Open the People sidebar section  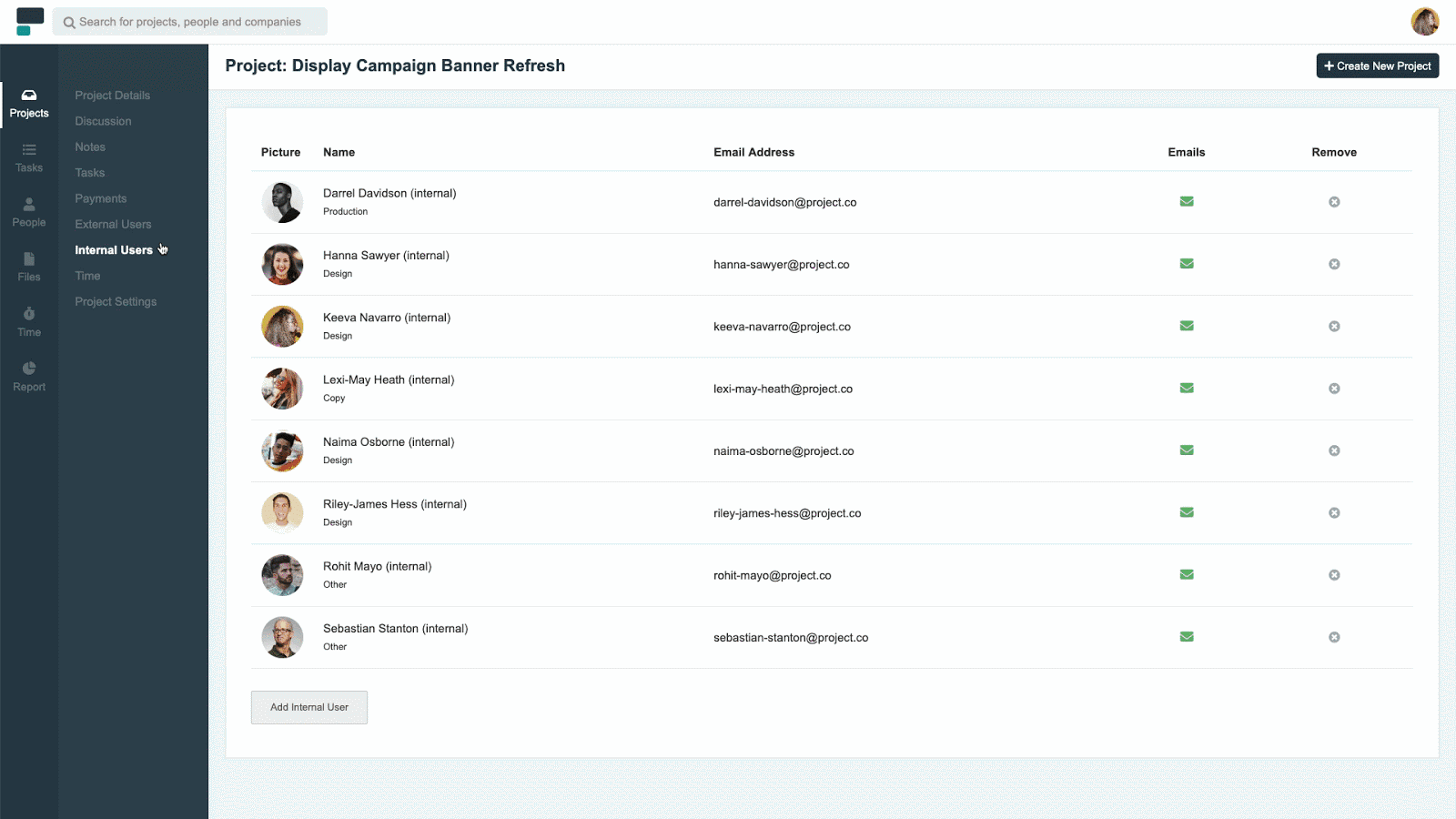coord(29,213)
